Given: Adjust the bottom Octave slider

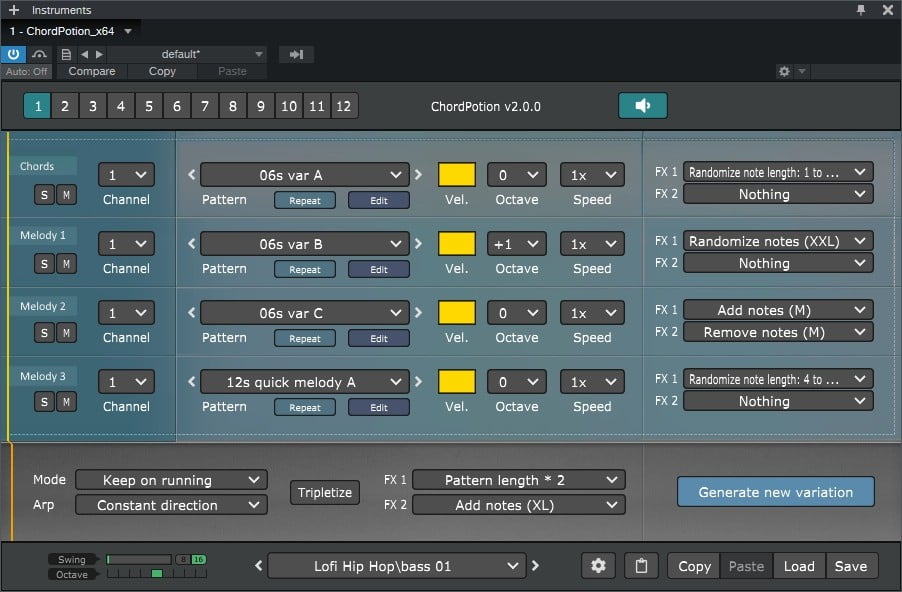Looking at the screenshot, I should [x=156, y=574].
